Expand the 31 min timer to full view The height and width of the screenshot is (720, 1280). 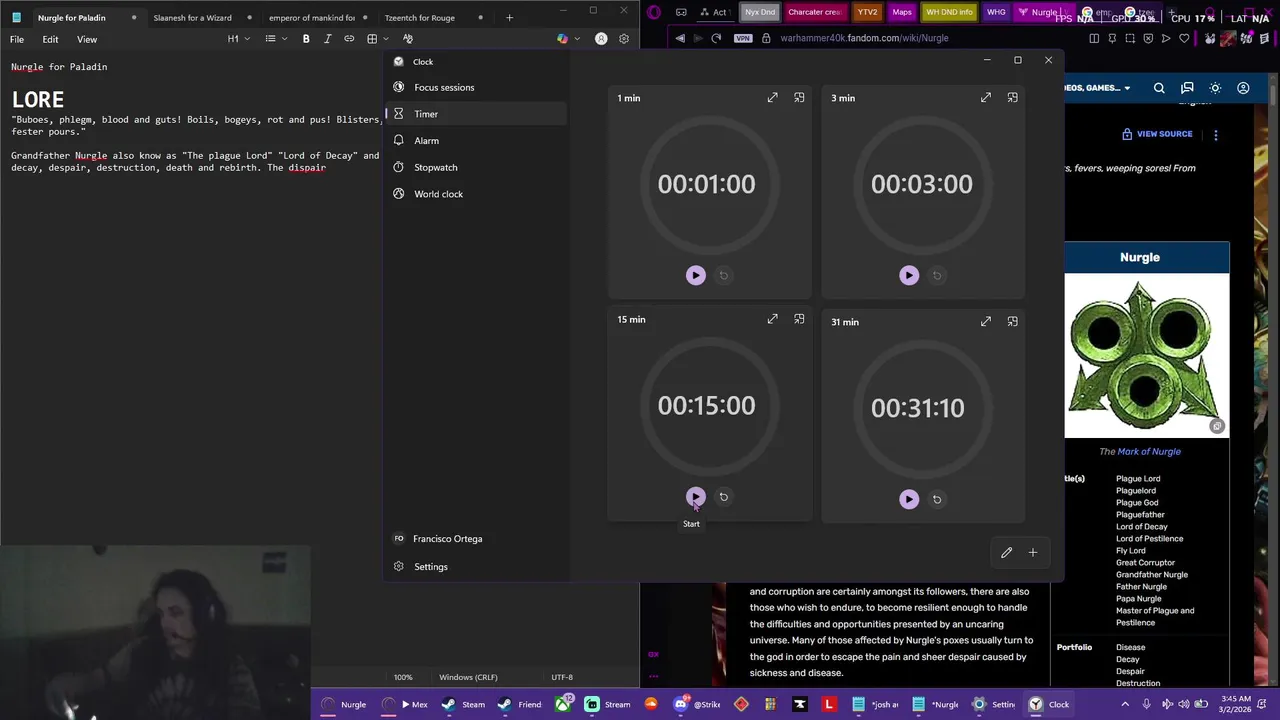coord(986,322)
